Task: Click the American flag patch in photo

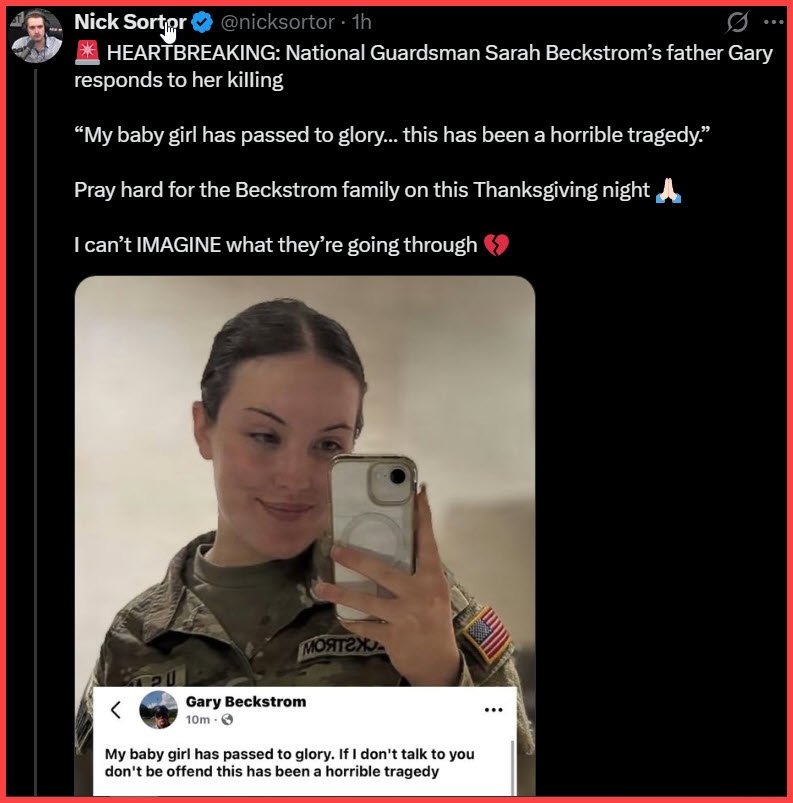Action: (x=487, y=633)
